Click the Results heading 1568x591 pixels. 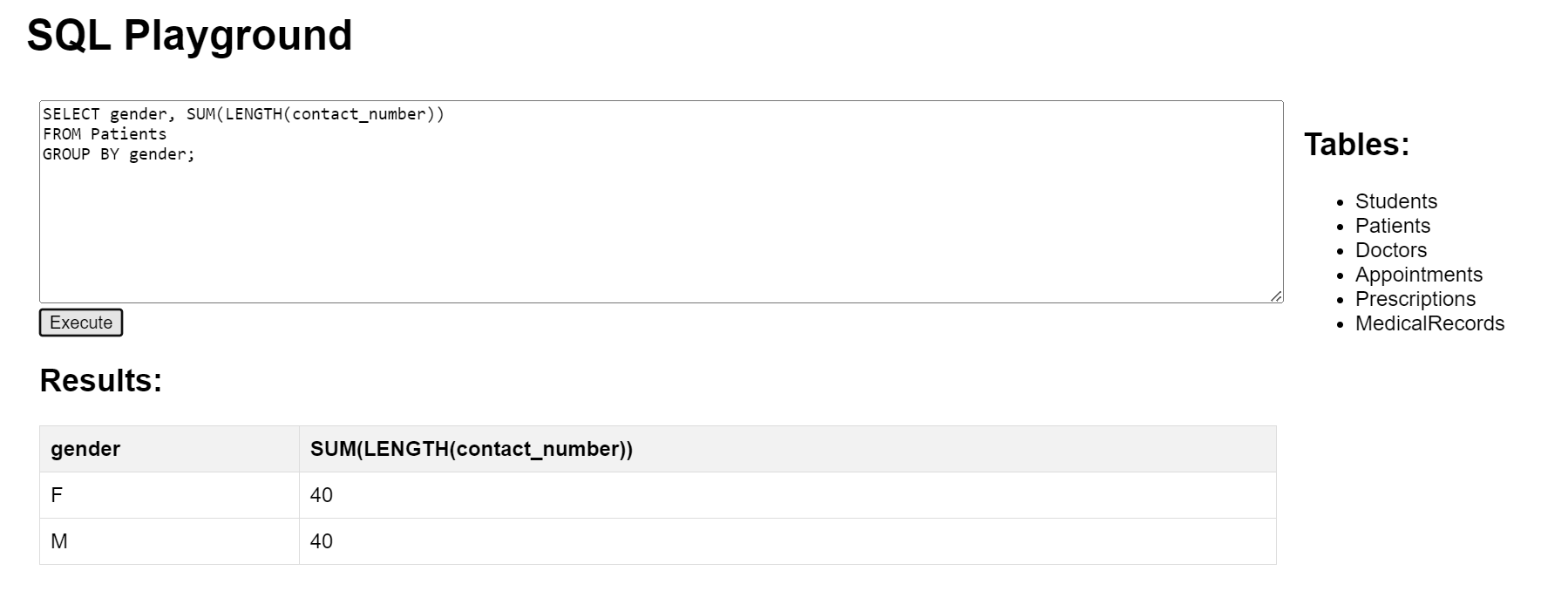tap(101, 381)
